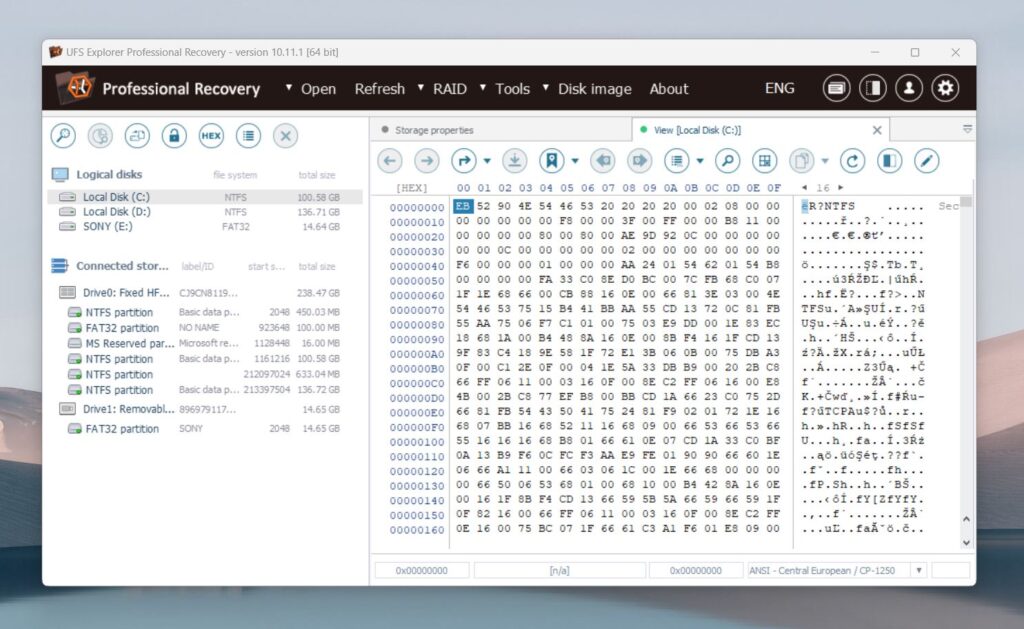Open the RAID menu

[449, 88]
